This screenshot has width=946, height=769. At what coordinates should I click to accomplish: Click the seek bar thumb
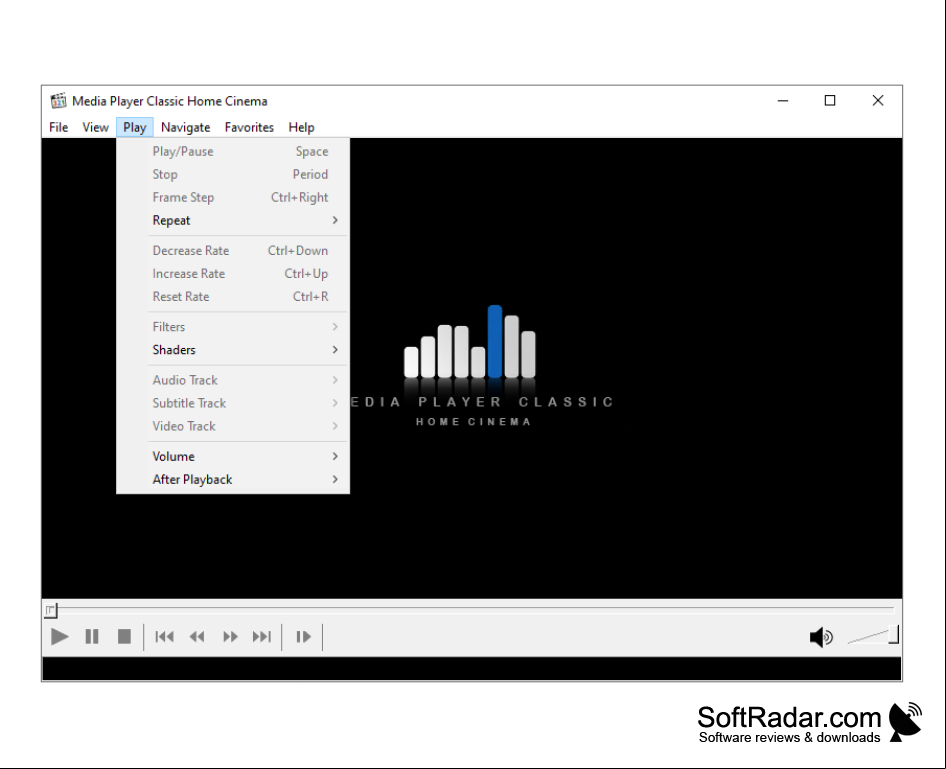[x=51, y=610]
